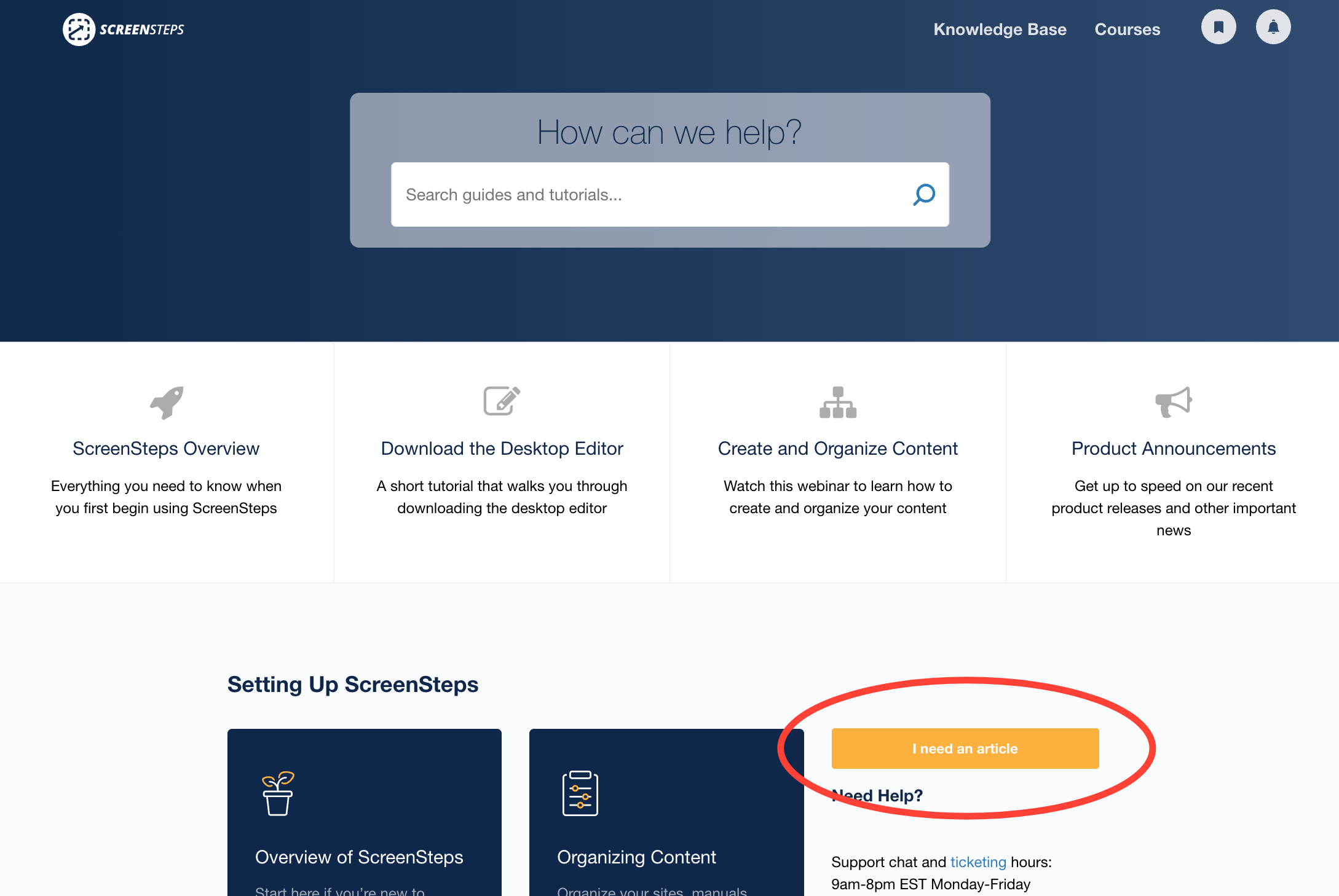Image resolution: width=1339 pixels, height=896 pixels.
Task: Open the Organizing Content card title
Action: 636,857
